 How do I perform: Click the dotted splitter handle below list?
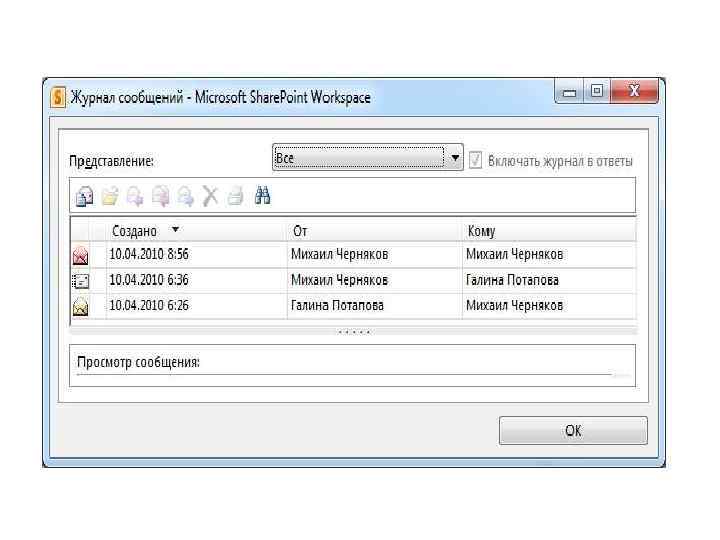coord(354,332)
